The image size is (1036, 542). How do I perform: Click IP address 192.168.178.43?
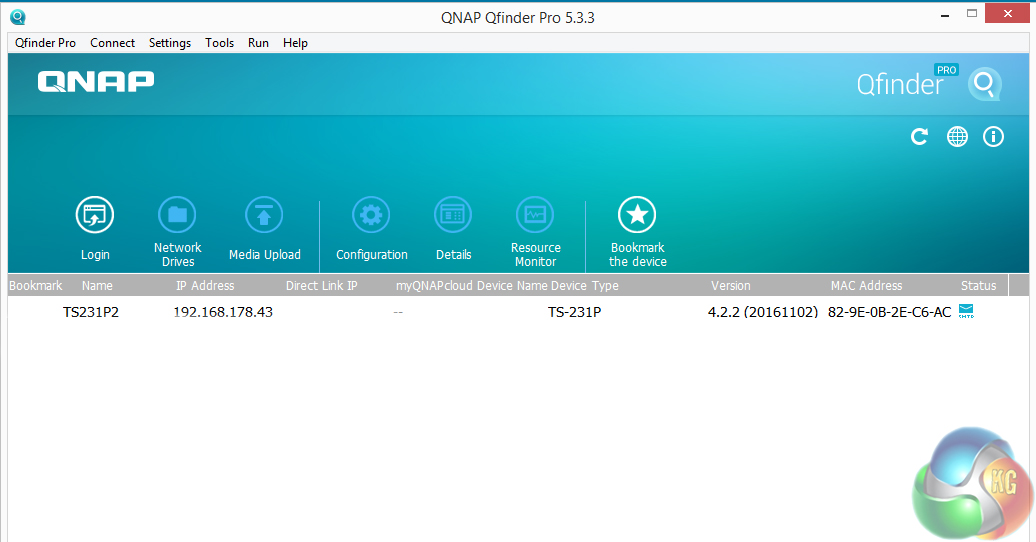[223, 312]
